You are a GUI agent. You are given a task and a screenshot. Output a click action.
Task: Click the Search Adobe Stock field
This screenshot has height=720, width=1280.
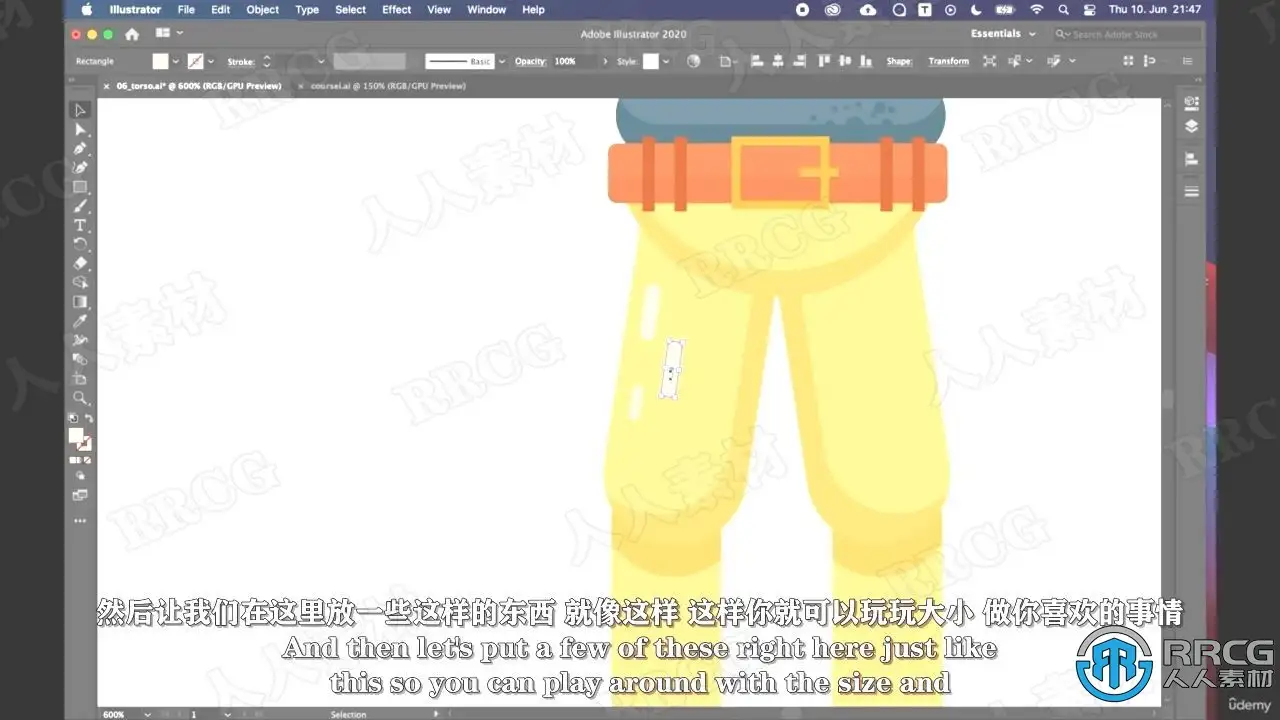coord(1127,34)
